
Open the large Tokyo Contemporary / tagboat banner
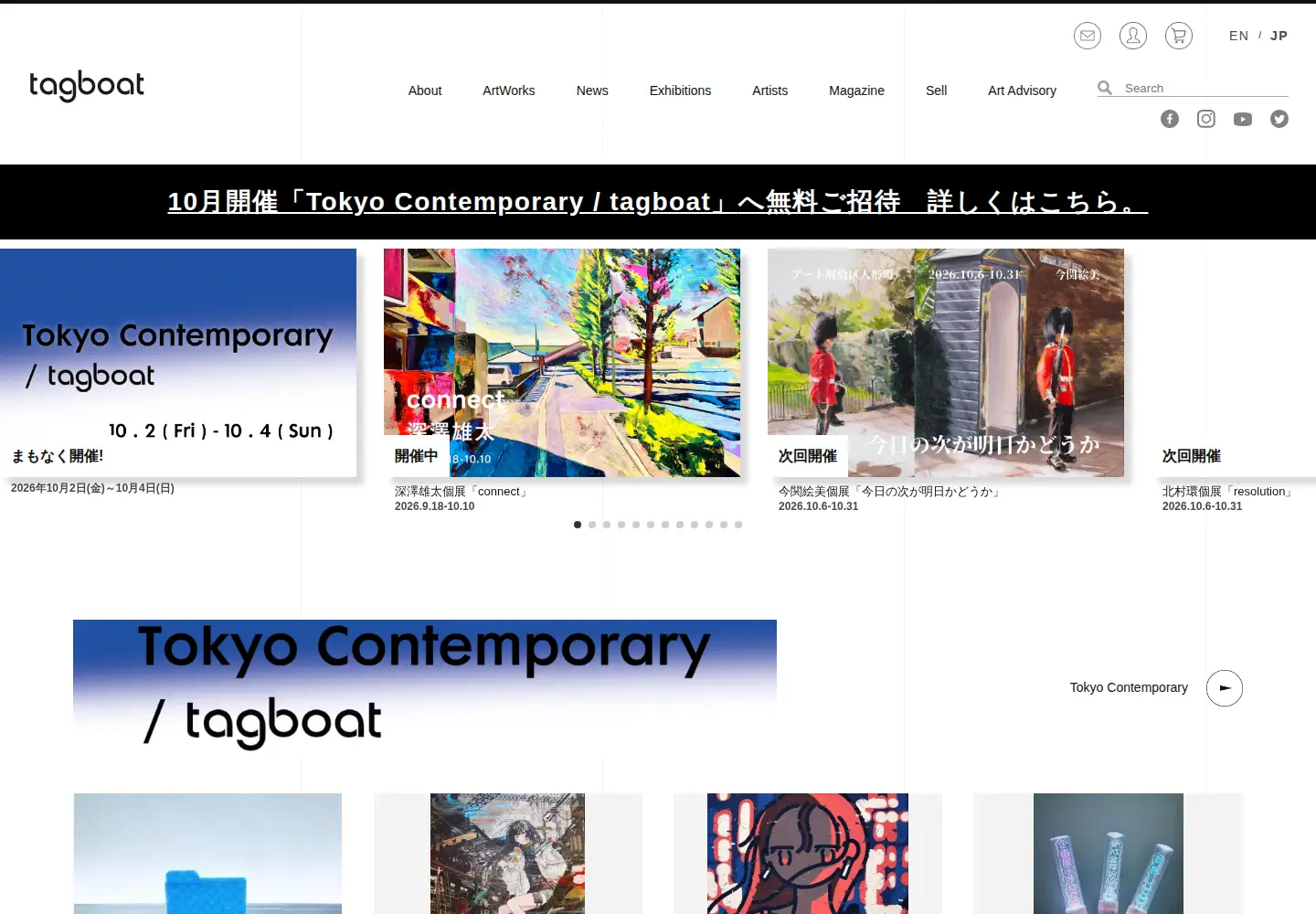425,688
